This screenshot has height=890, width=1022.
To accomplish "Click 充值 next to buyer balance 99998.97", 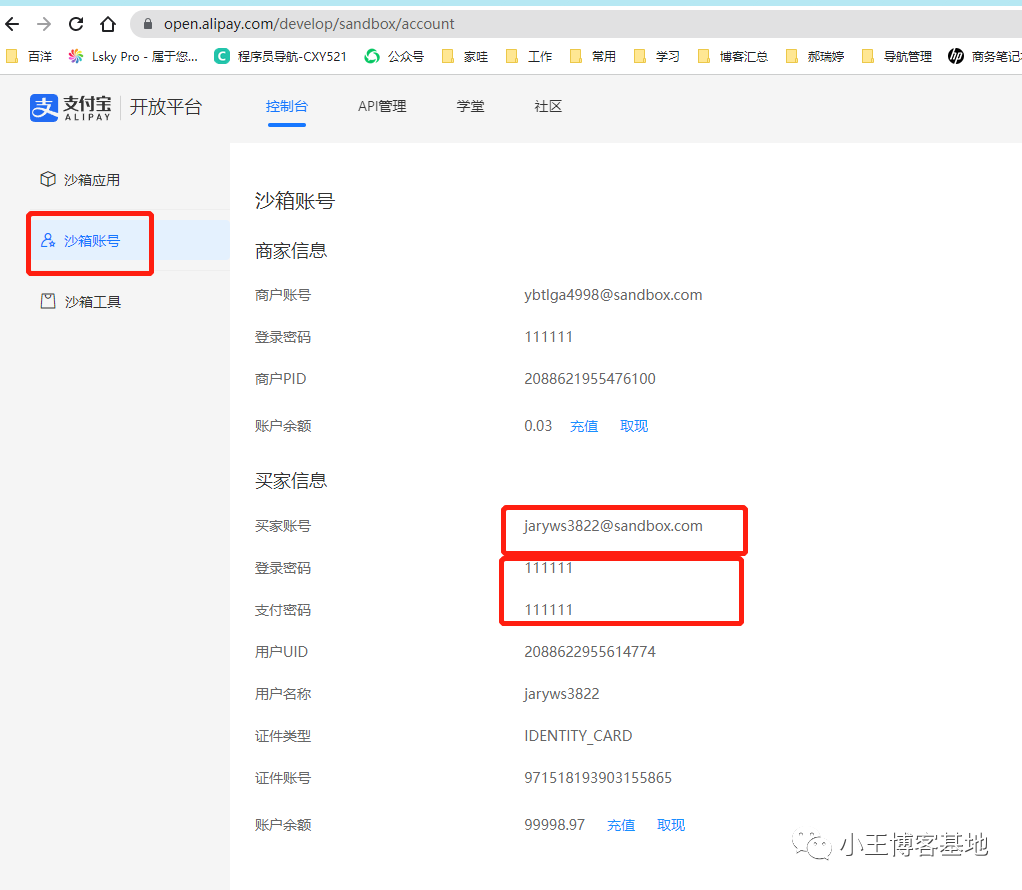I will 621,825.
